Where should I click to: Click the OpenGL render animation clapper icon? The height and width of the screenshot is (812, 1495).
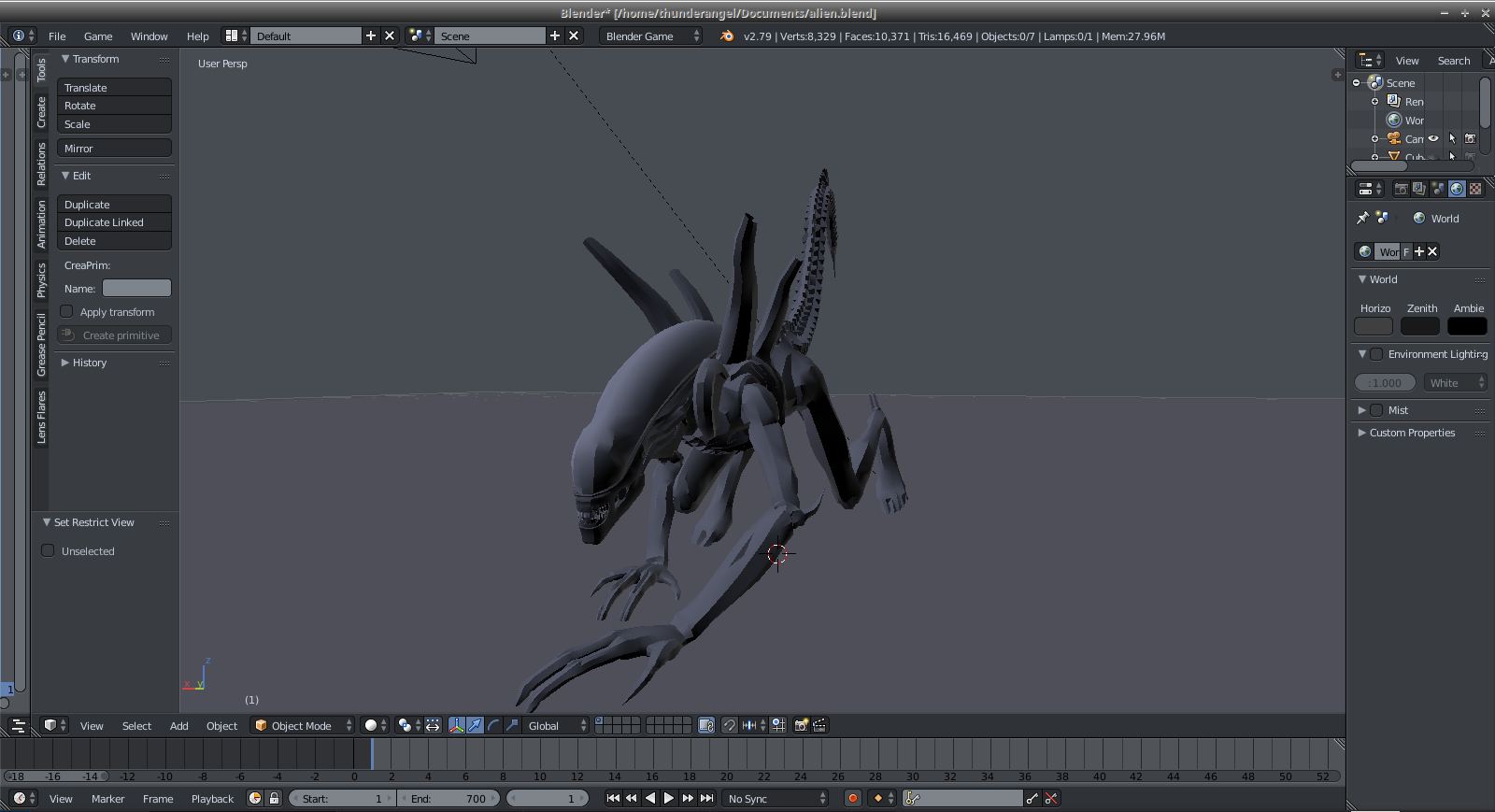tap(819, 725)
